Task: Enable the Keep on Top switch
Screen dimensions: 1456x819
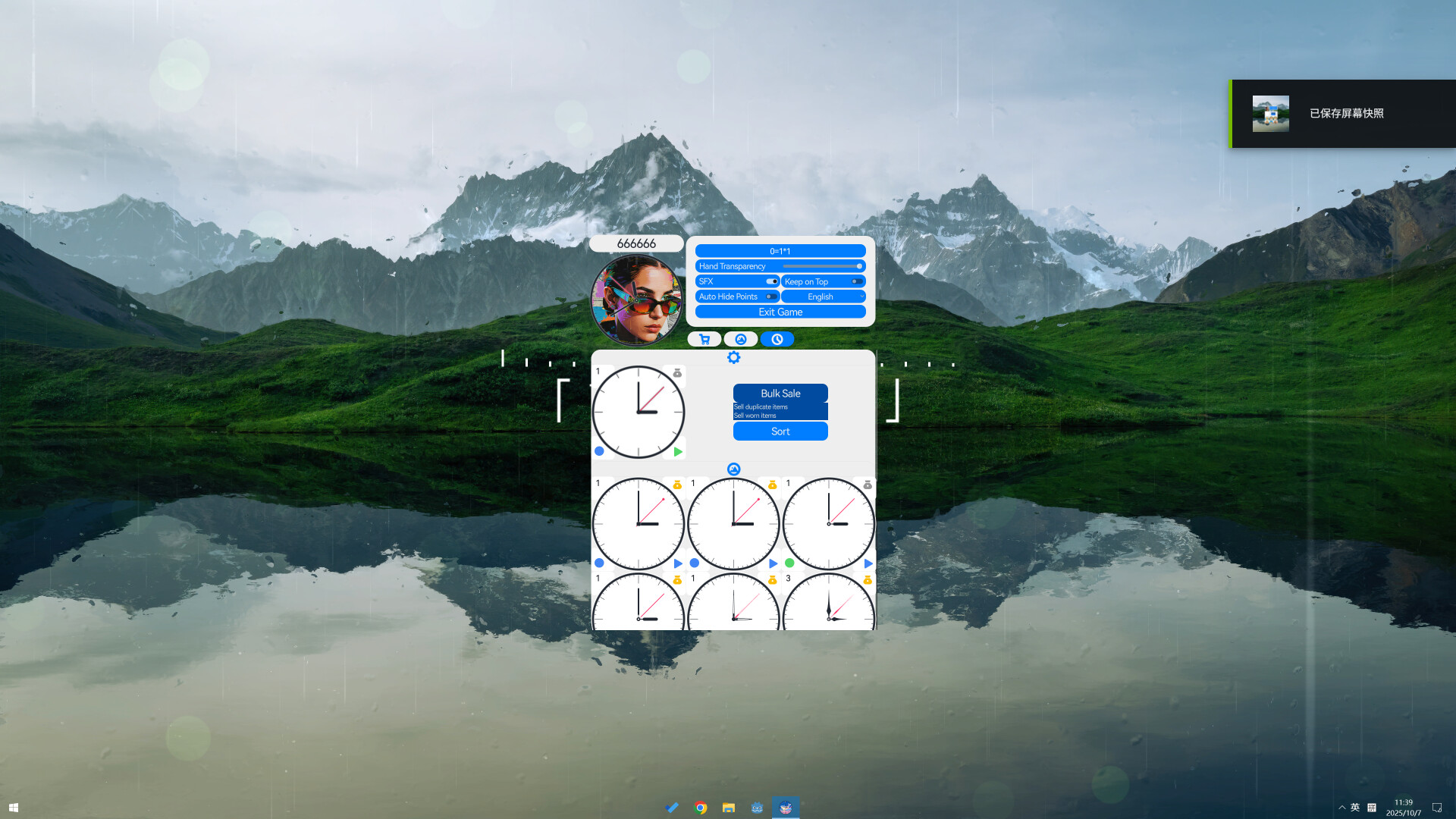Action: [856, 281]
